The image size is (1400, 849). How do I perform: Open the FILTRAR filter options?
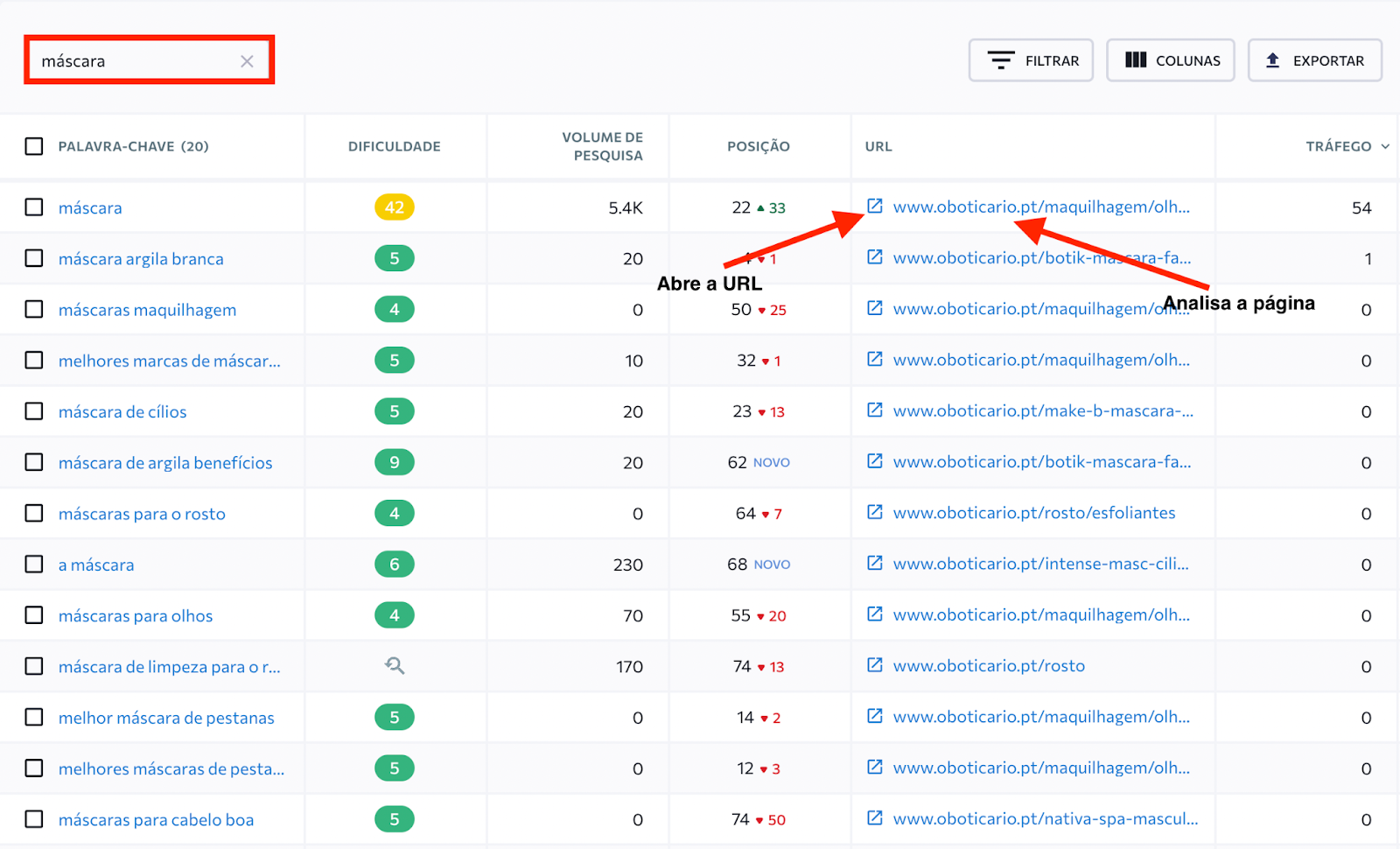coord(1031,60)
